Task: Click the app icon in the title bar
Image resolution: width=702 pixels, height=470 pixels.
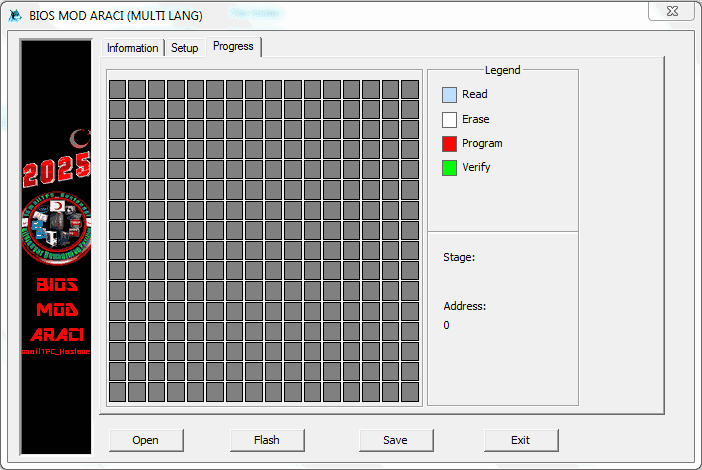Action: coord(14,15)
